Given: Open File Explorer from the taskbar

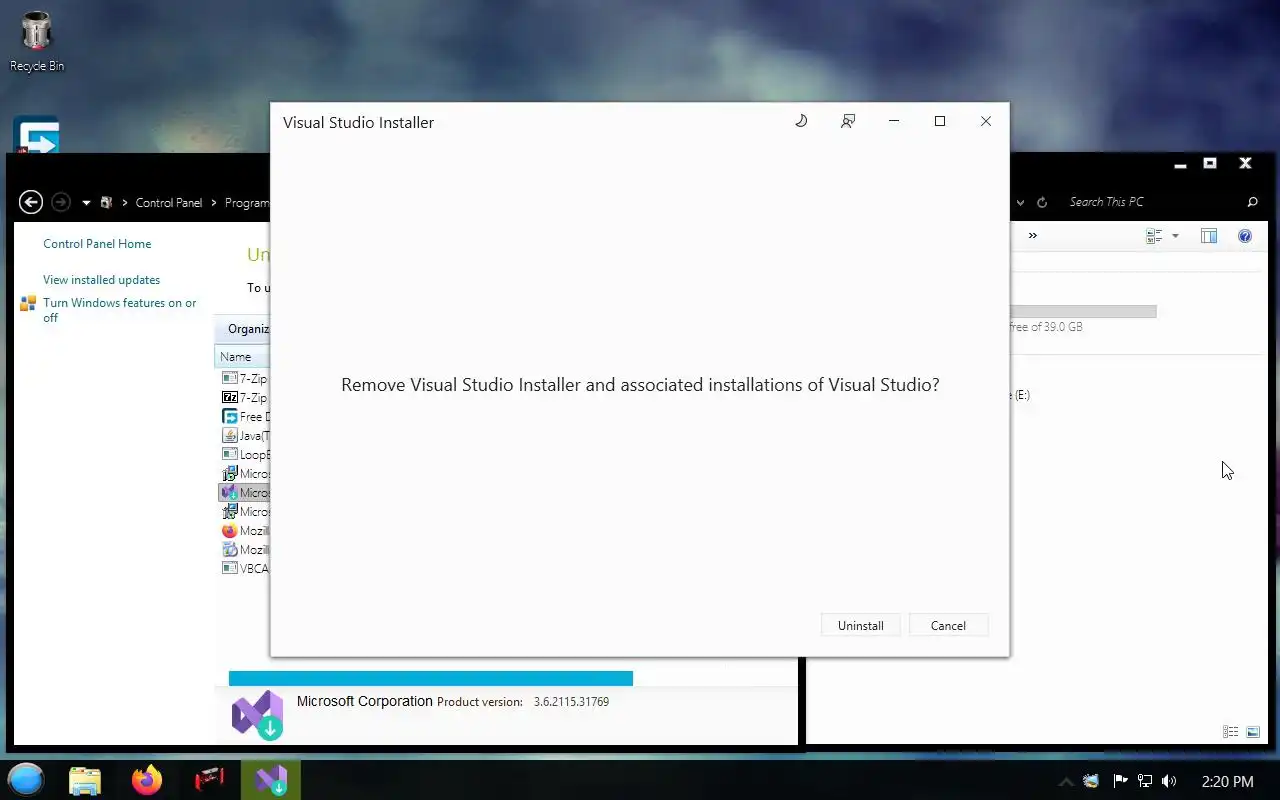Looking at the screenshot, I should coord(85,780).
